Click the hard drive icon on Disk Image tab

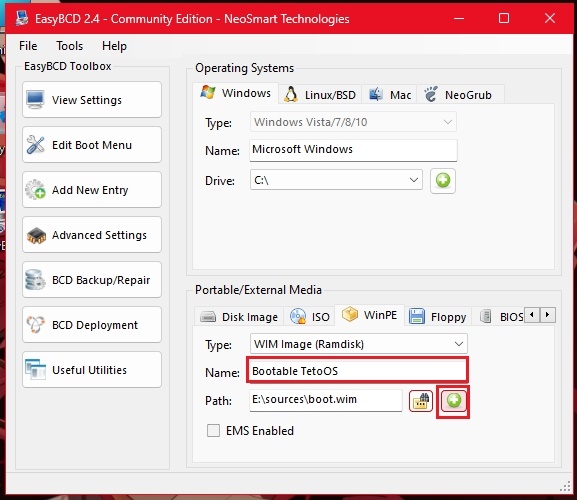[208, 317]
